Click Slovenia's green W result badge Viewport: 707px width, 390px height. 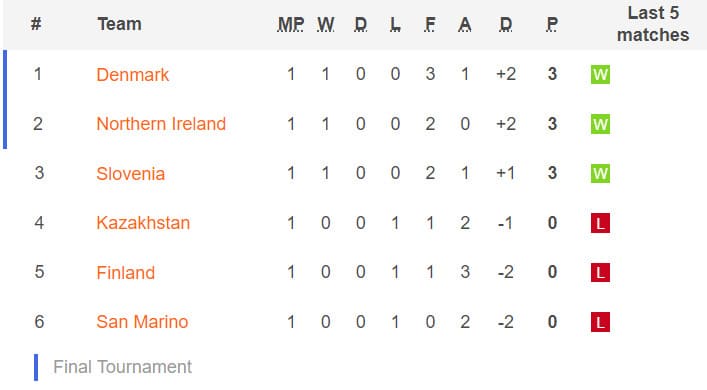600,173
